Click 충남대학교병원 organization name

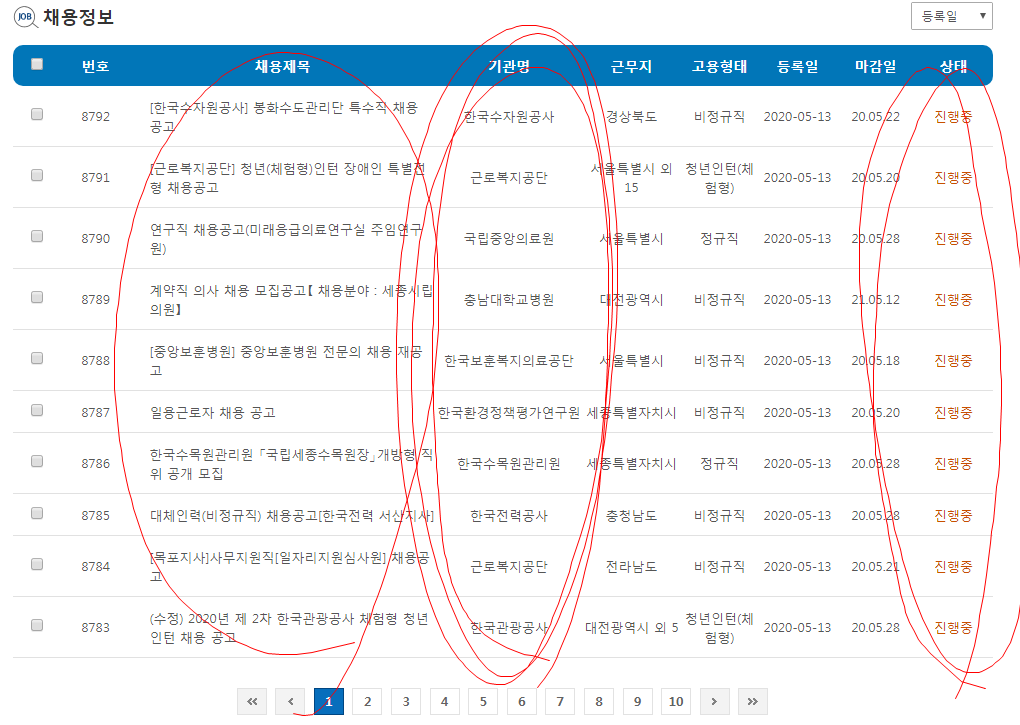point(509,300)
